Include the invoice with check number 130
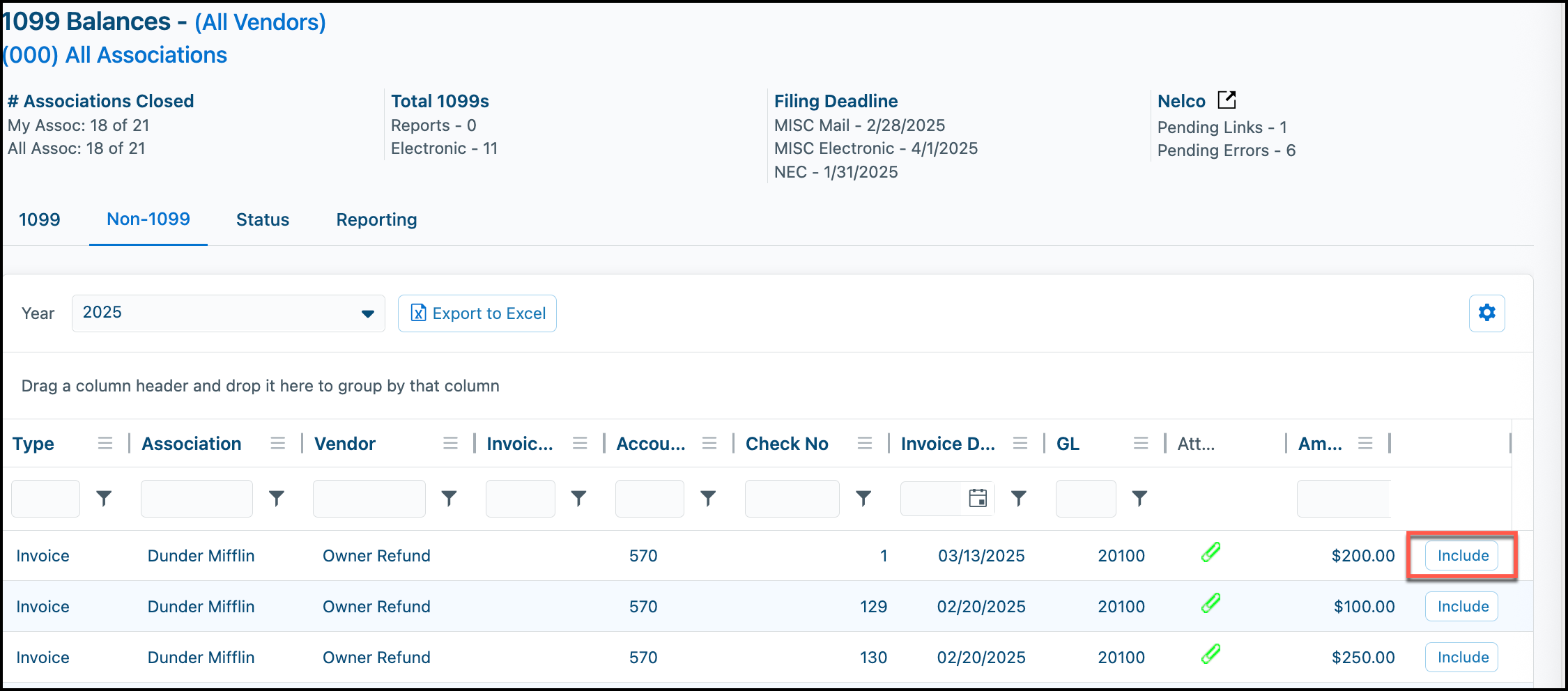 tap(1462, 658)
